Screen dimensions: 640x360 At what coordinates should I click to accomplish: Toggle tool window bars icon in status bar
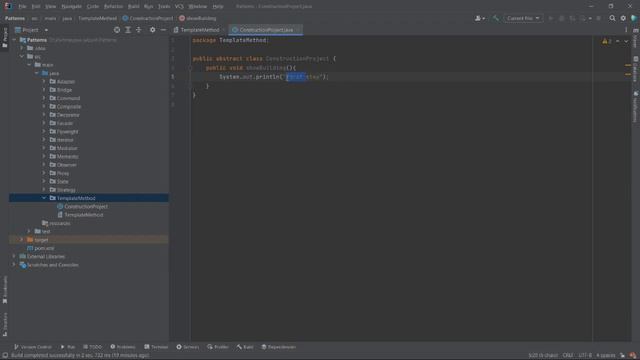click(x=5, y=356)
